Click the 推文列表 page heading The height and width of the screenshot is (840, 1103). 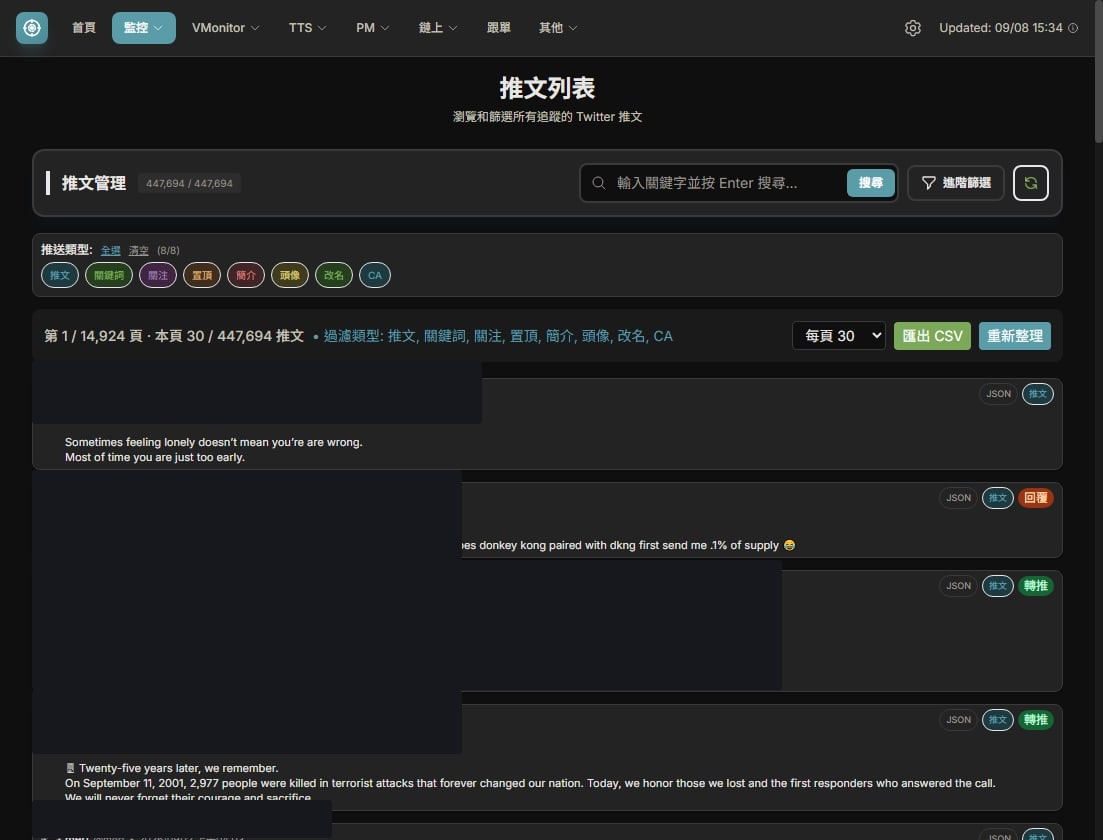[x=547, y=88]
